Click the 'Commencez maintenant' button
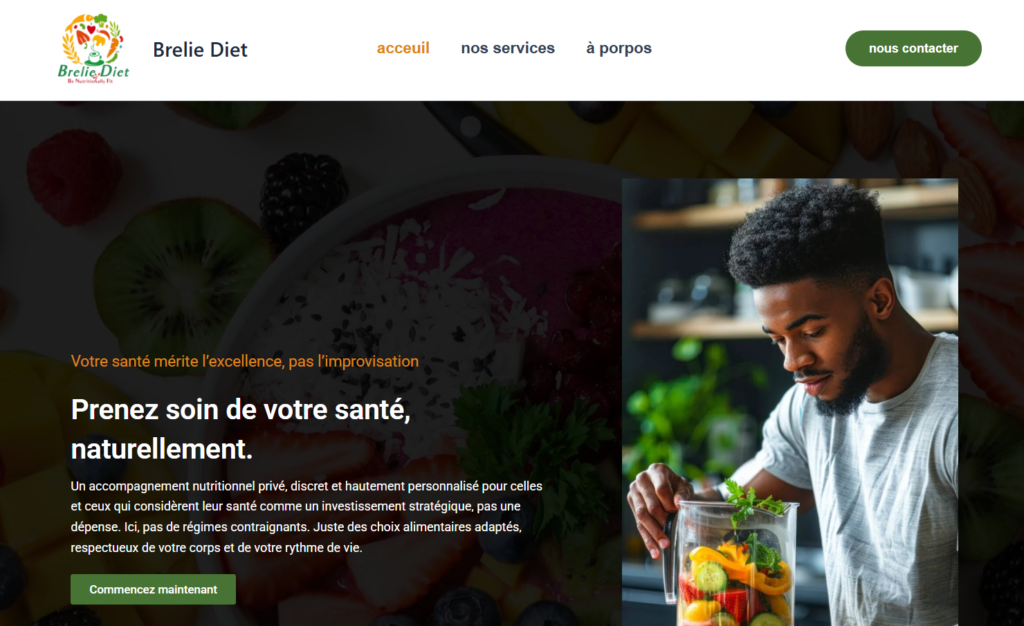 [153, 589]
